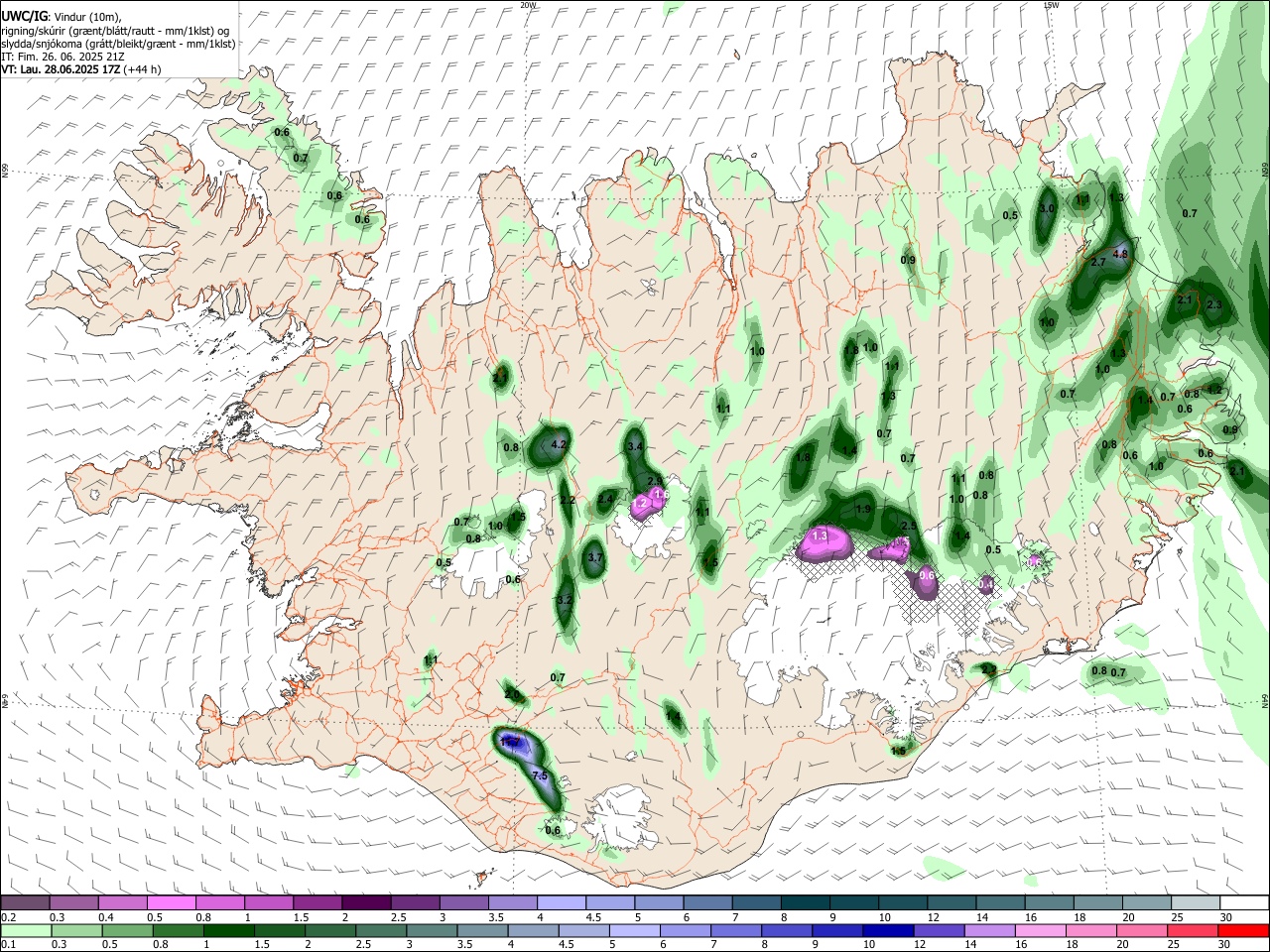The height and width of the screenshot is (952, 1270).
Task: Click the '2.2' precipitation value on the map
Action: 568,501
